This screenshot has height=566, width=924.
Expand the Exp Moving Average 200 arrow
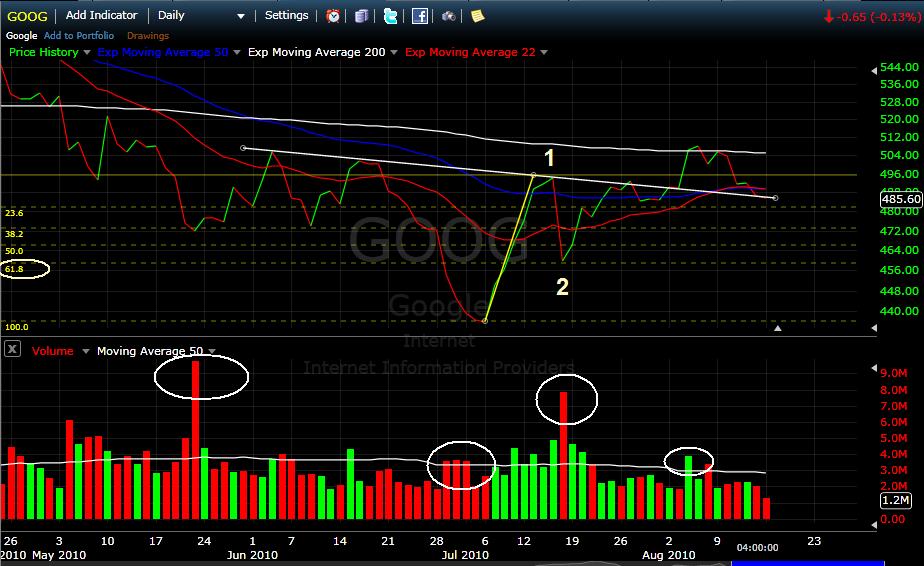tap(394, 52)
